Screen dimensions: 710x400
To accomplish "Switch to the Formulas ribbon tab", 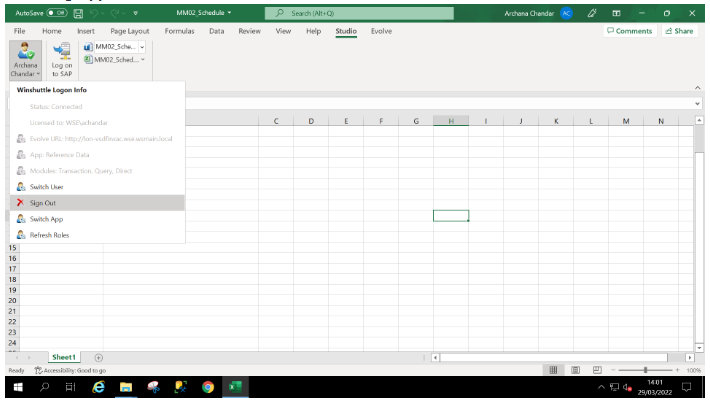I will pyautogui.click(x=179, y=31).
